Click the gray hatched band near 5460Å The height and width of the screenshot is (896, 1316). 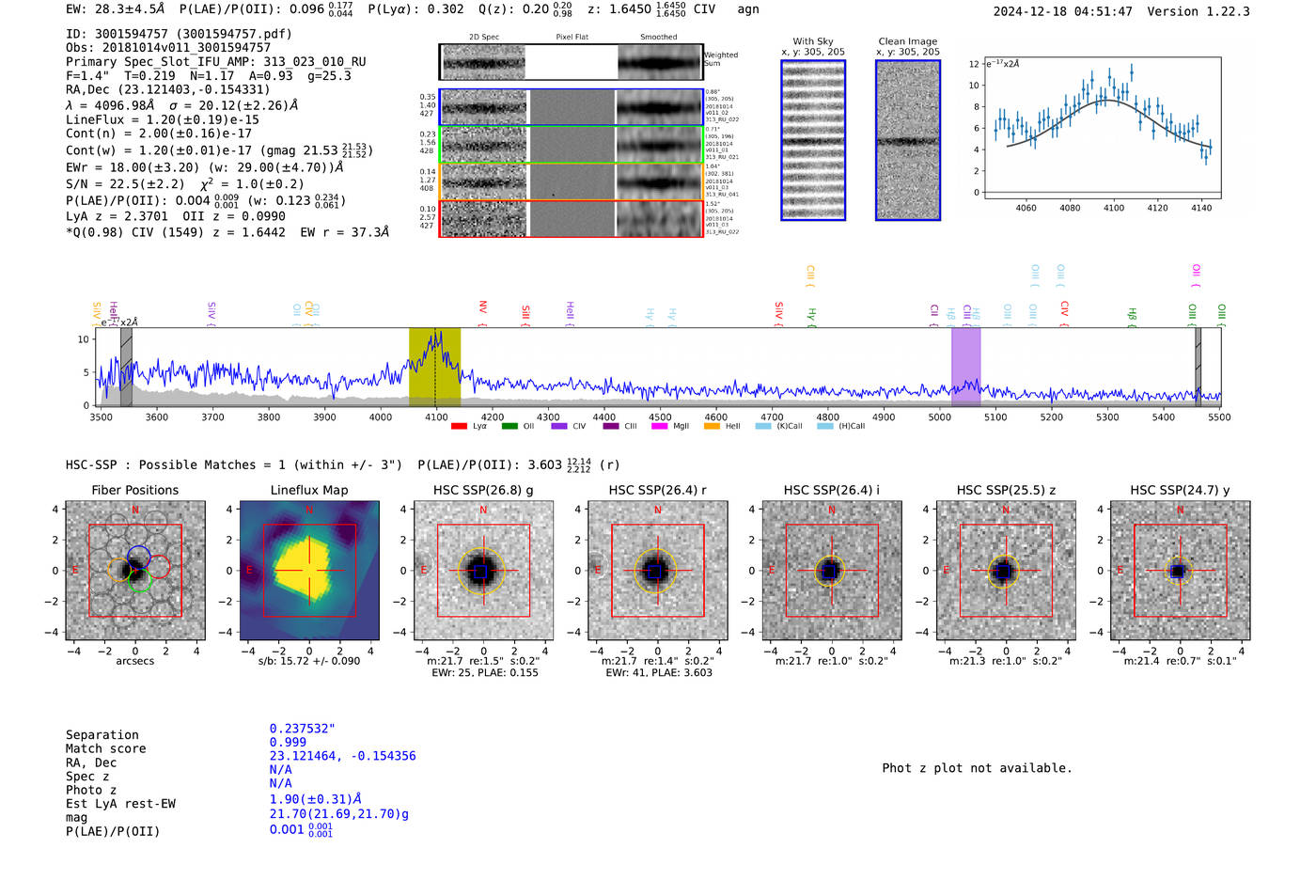pos(1198,368)
